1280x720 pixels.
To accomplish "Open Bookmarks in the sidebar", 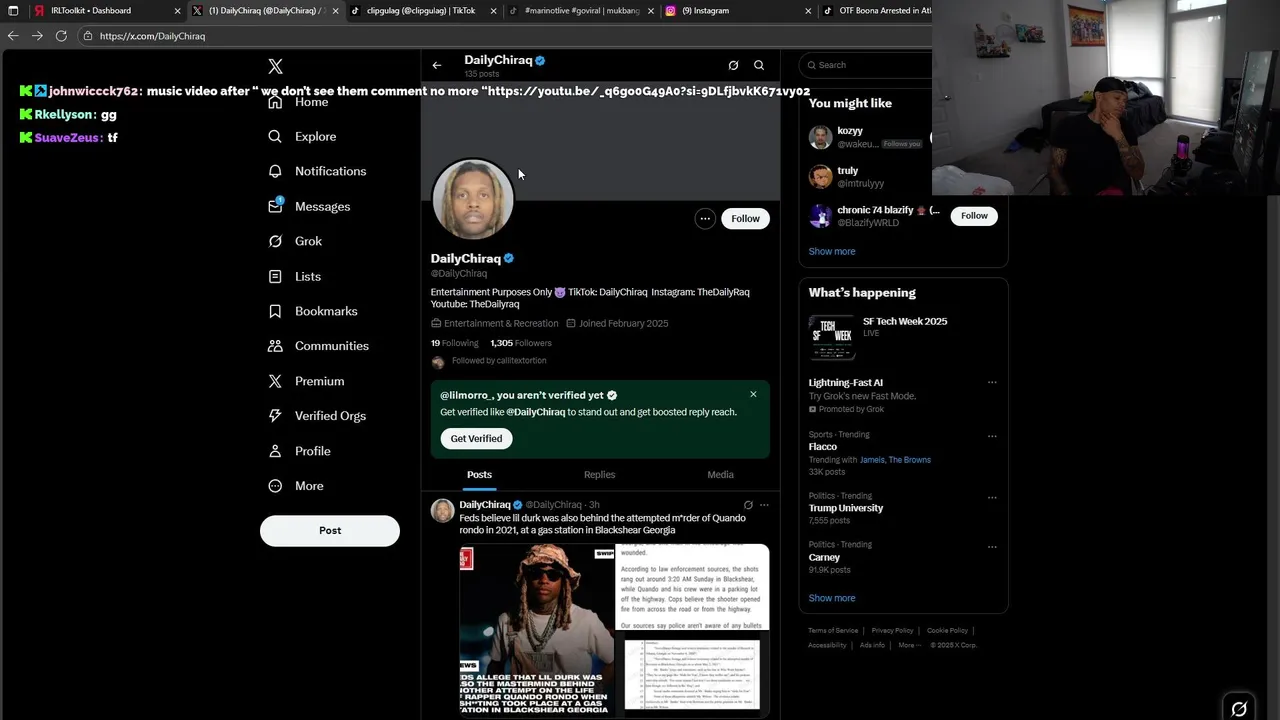I will pos(312,311).
